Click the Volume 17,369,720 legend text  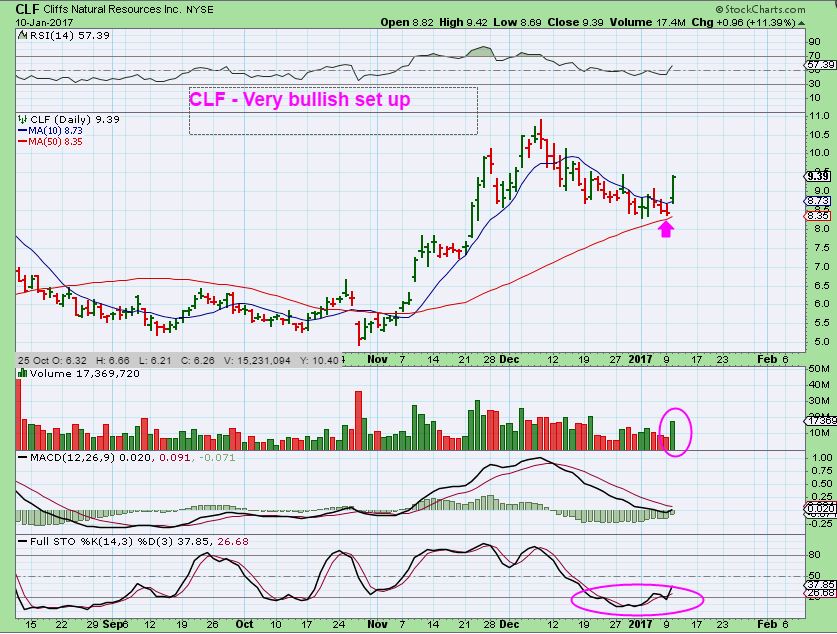pyautogui.click(x=85, y=373)
